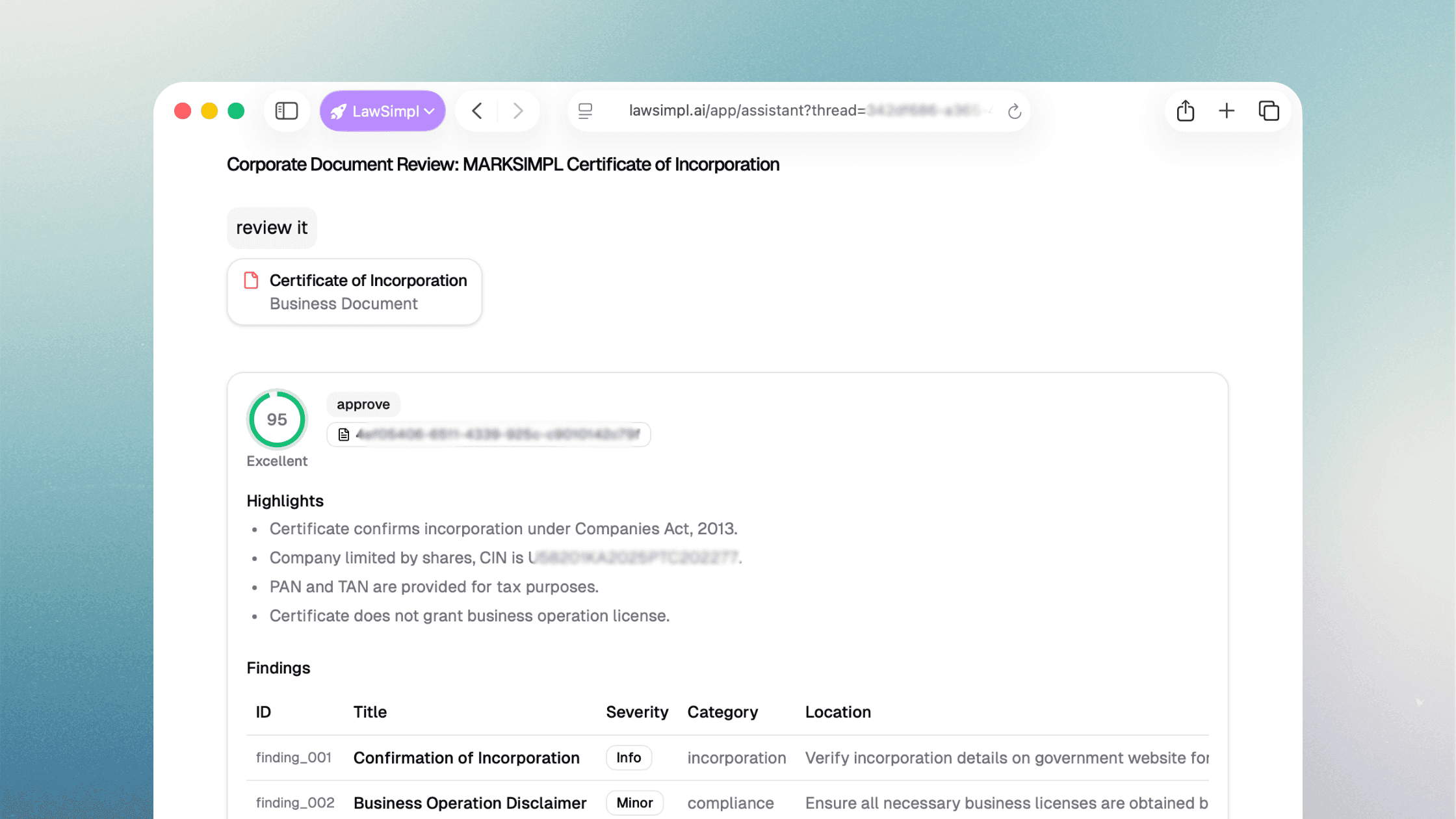Click the tab overview icon at top right

pyautogui.click(x=1268, y=110)
